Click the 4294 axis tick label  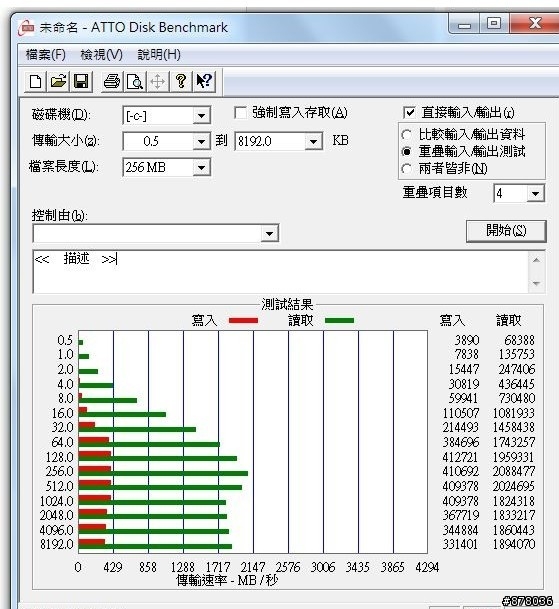coord(427,567)
